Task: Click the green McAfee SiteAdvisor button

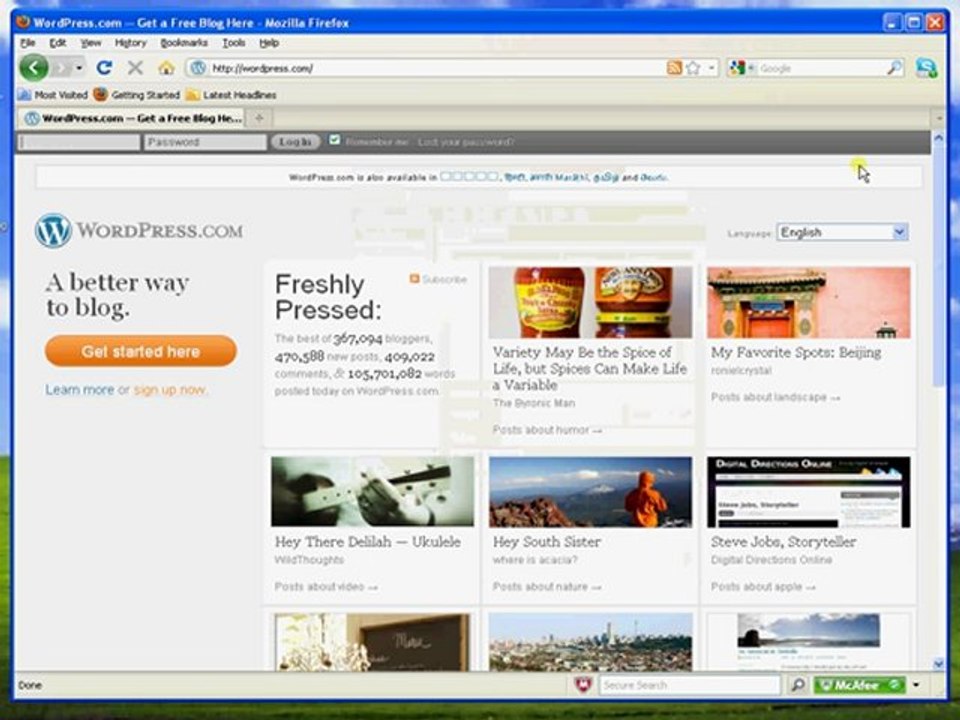Action: (x=860, y=685)
